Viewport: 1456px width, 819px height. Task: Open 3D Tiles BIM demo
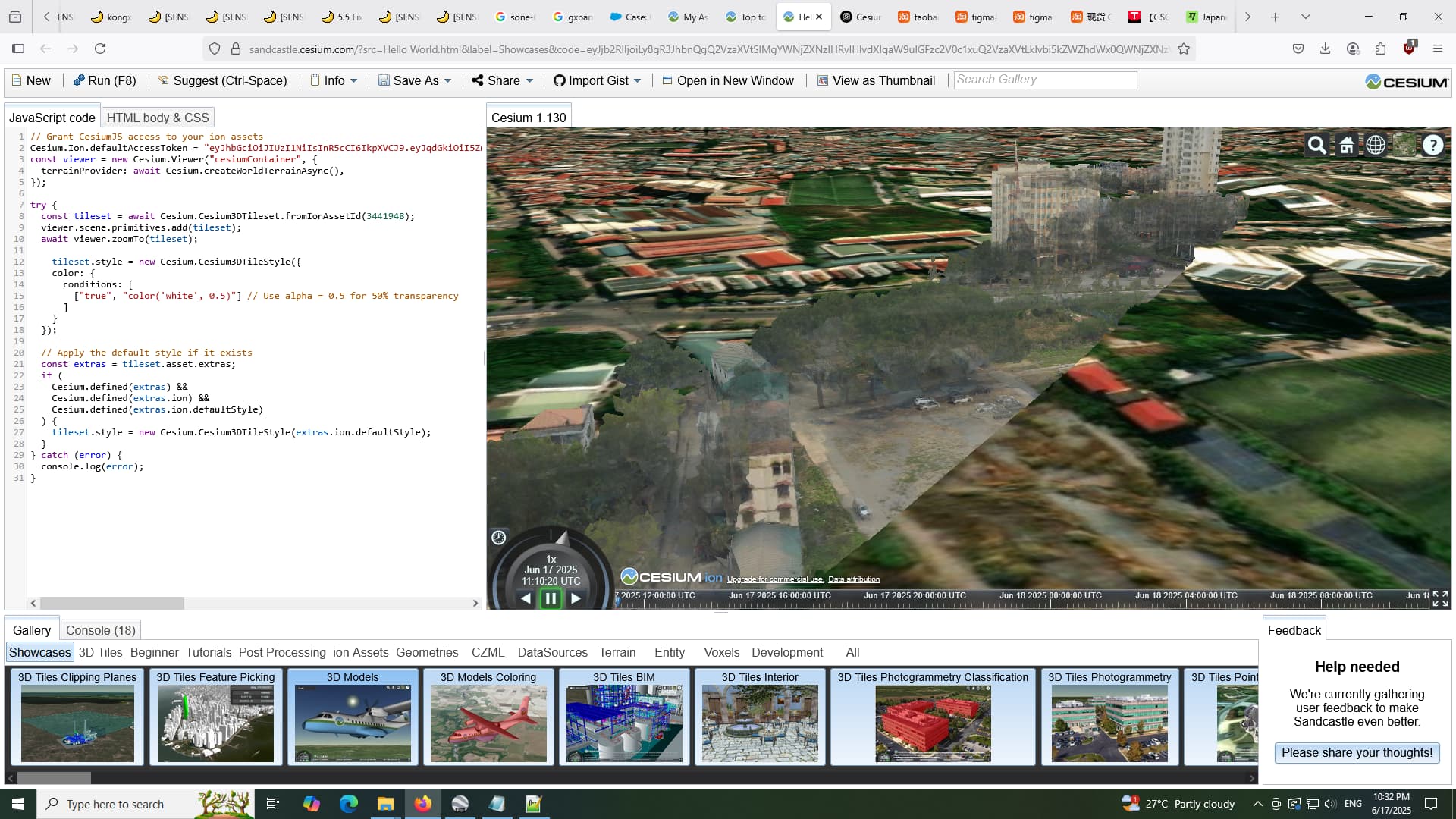[624, 717]
